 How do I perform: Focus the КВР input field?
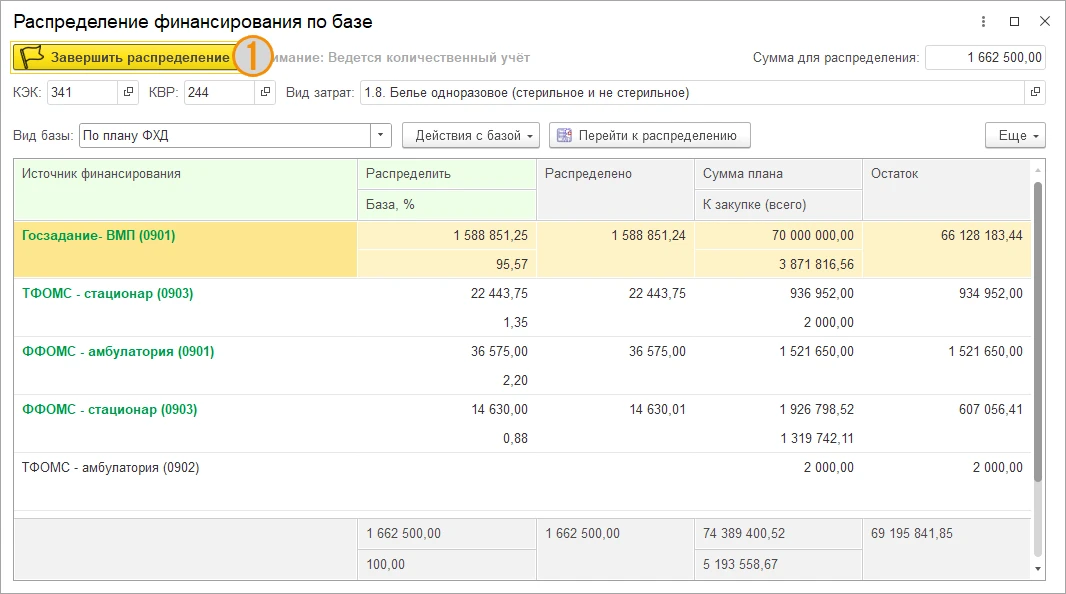click(x=219, y=92)
